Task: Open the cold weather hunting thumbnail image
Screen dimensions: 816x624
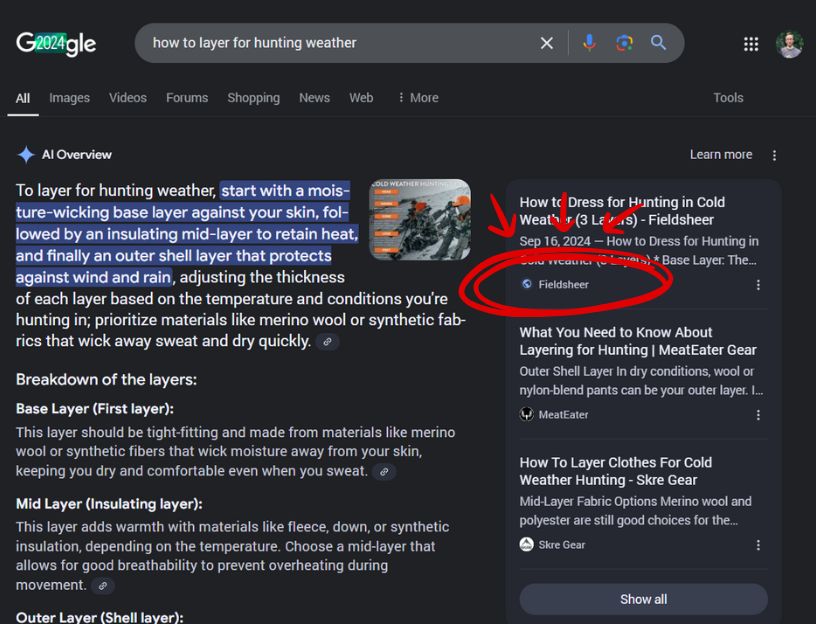Action: click(x=420, y=220)
